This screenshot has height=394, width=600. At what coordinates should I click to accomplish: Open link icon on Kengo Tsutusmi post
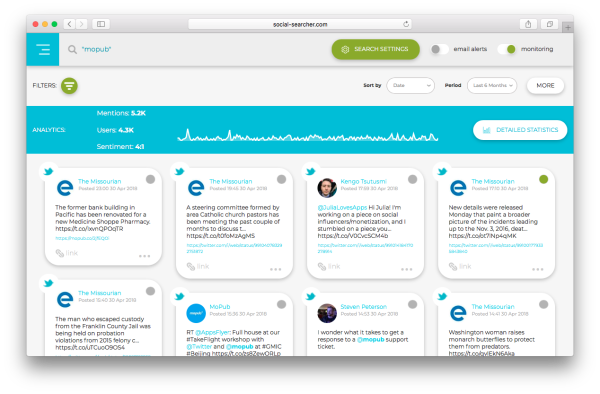click(322, 266)
